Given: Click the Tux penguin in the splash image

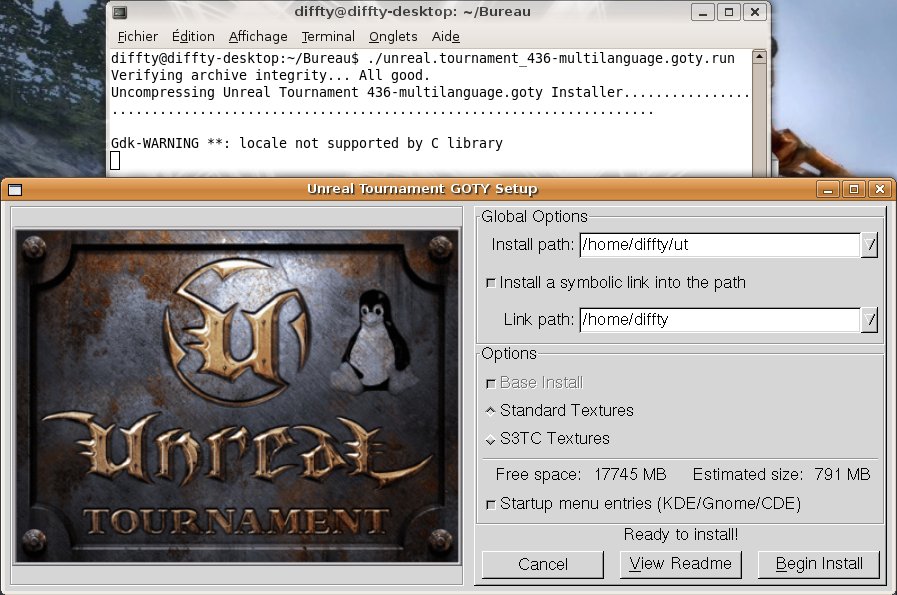Looking at the screenshot, I should coord(375,342).
